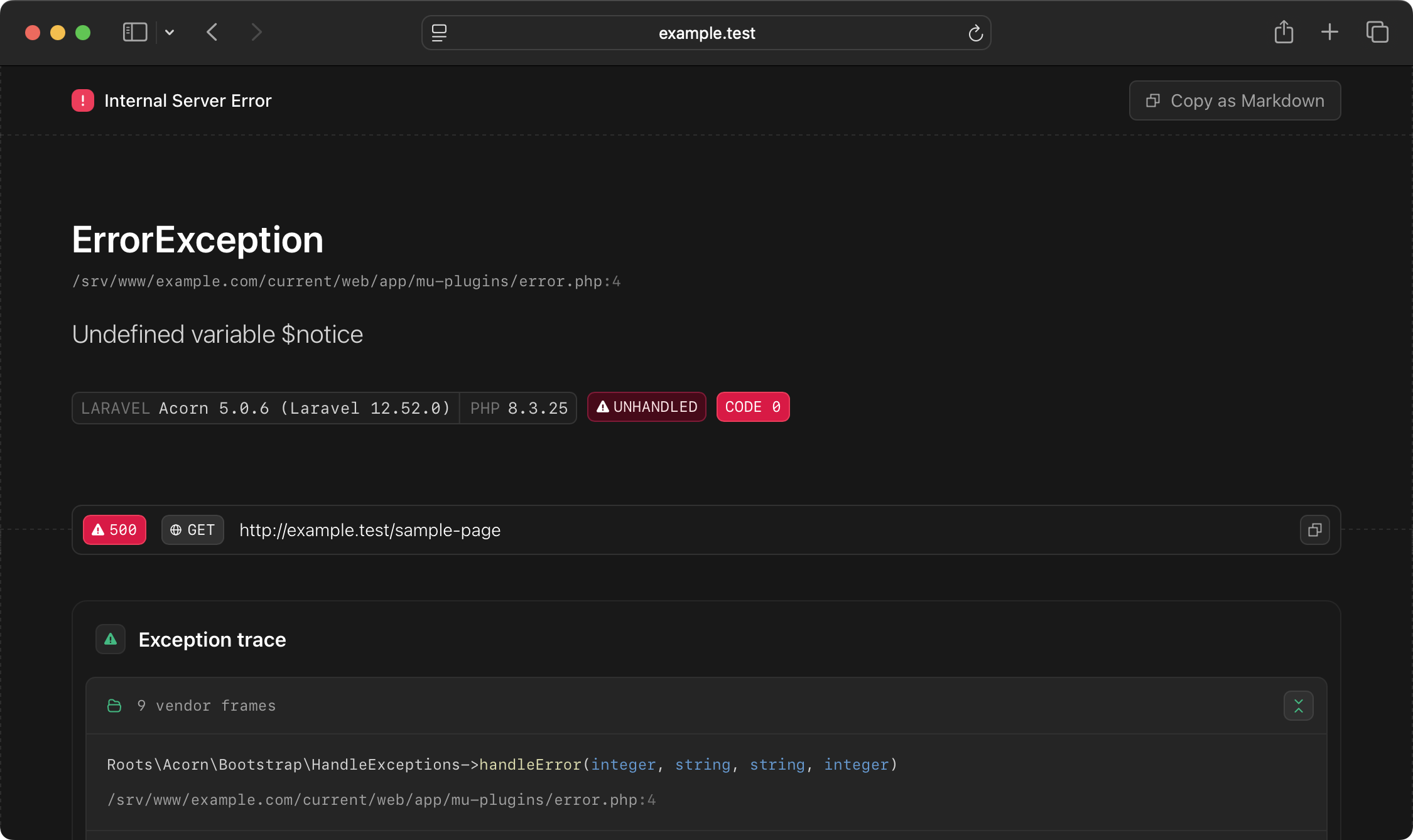Click the red error alert icon beside Internal Server Error
Screen dimensions: 1413x840
(x=83, y=100)
